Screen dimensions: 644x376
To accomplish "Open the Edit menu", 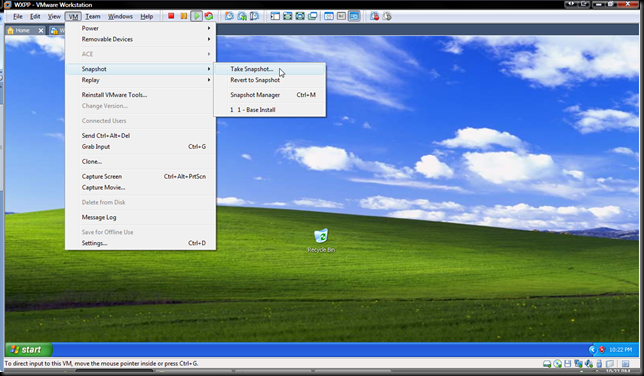I will tap(35, 16).
